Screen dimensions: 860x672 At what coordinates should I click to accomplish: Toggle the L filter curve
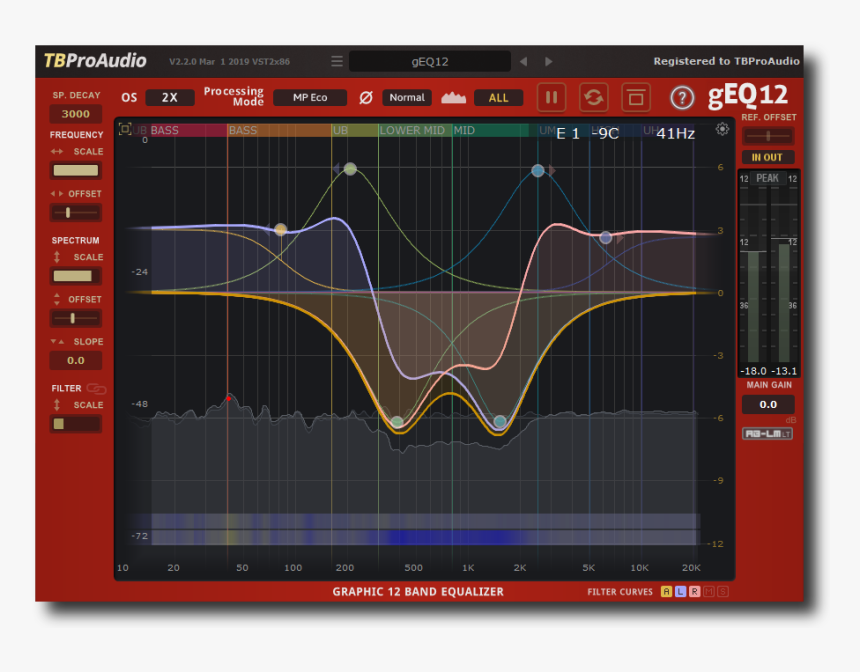(681, 591)
